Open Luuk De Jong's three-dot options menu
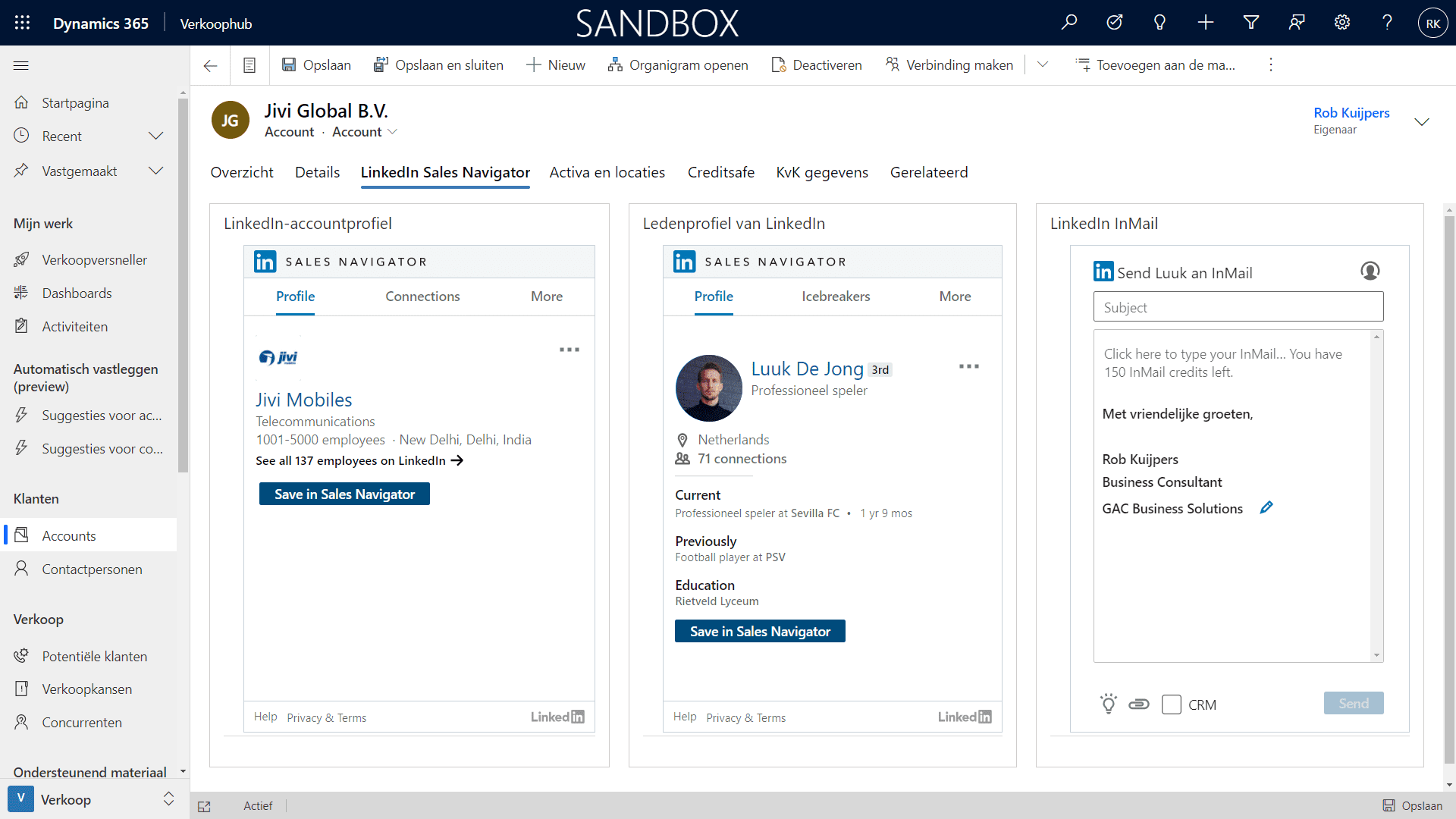 click(x=968, y=367)
